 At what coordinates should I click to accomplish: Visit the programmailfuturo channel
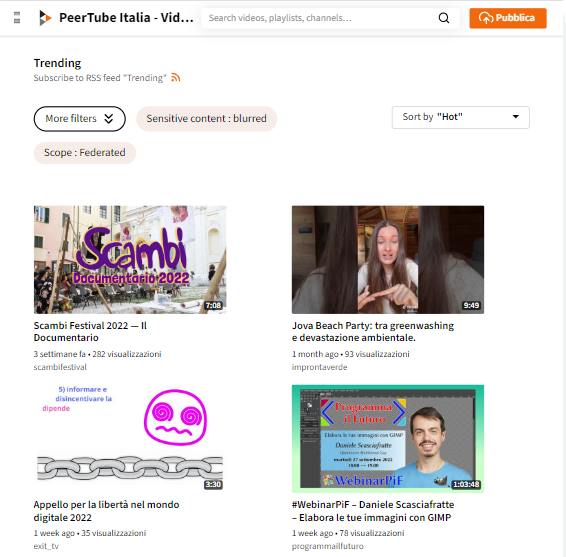[327, 546]
